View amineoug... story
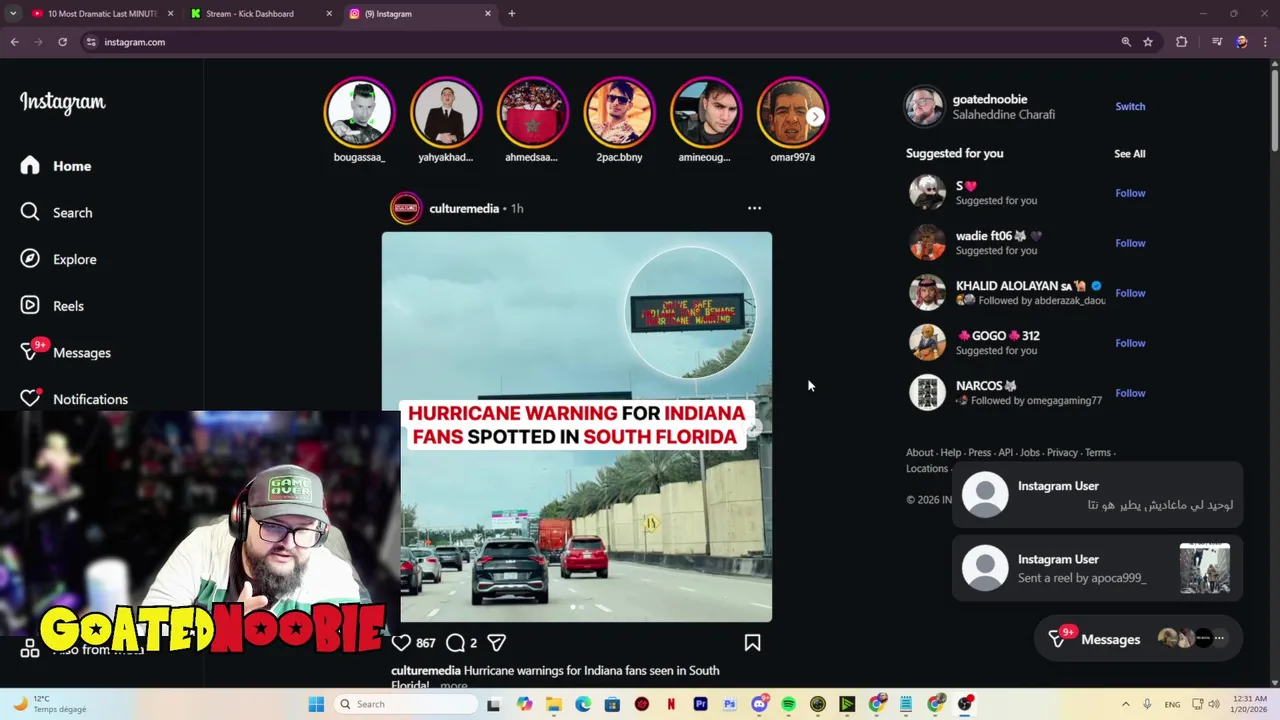Image resolution: width=1280 pixels, height=720 pixels. [x=706, y=112]
